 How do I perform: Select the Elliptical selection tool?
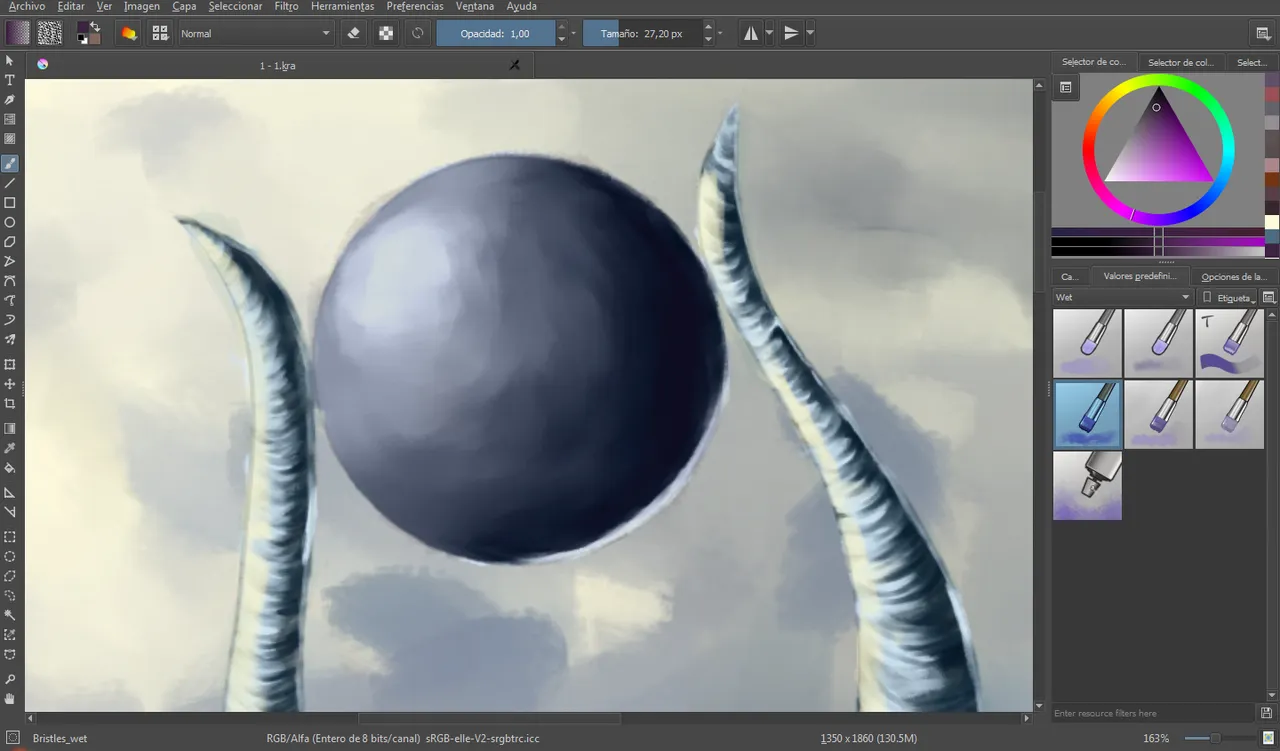pyautogui.click(x=10, y=556)
